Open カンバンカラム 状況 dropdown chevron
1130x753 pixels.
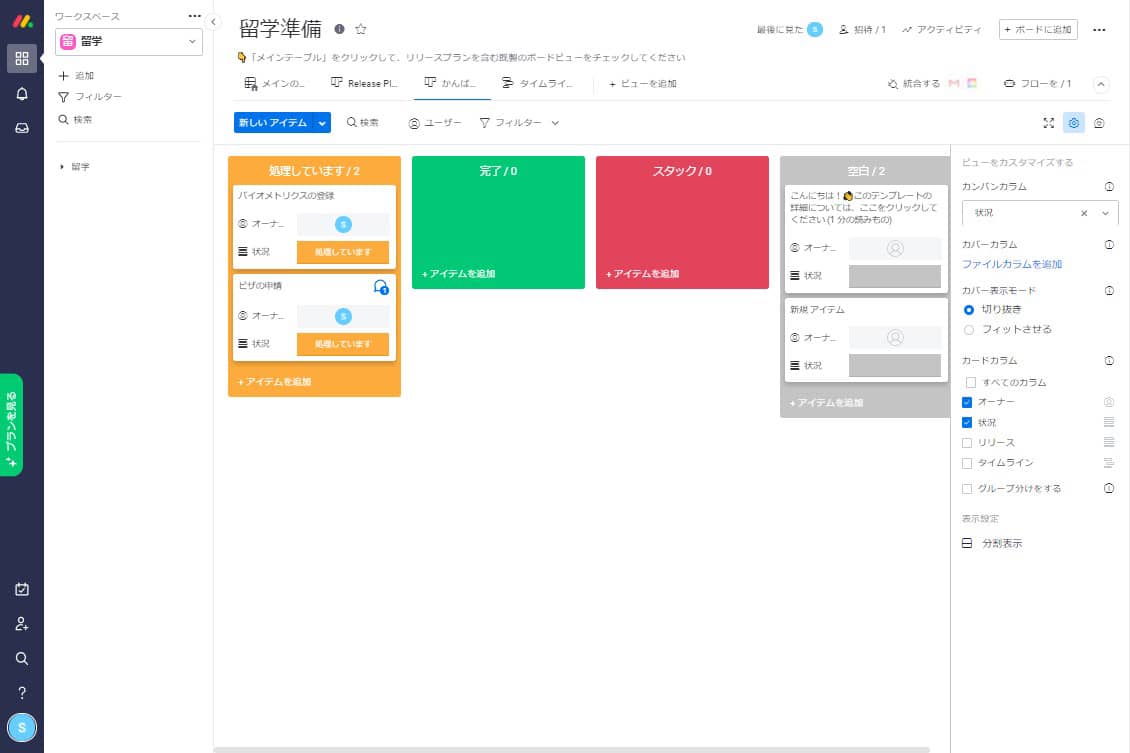point(1105,213)
